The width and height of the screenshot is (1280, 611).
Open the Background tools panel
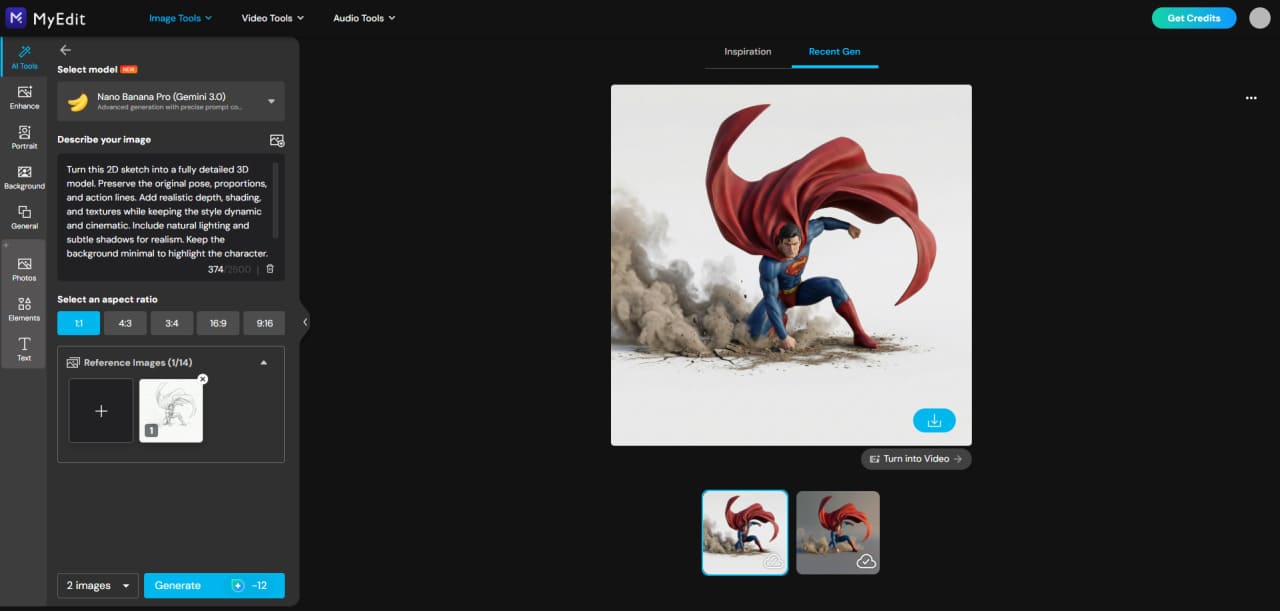[23, 178]
